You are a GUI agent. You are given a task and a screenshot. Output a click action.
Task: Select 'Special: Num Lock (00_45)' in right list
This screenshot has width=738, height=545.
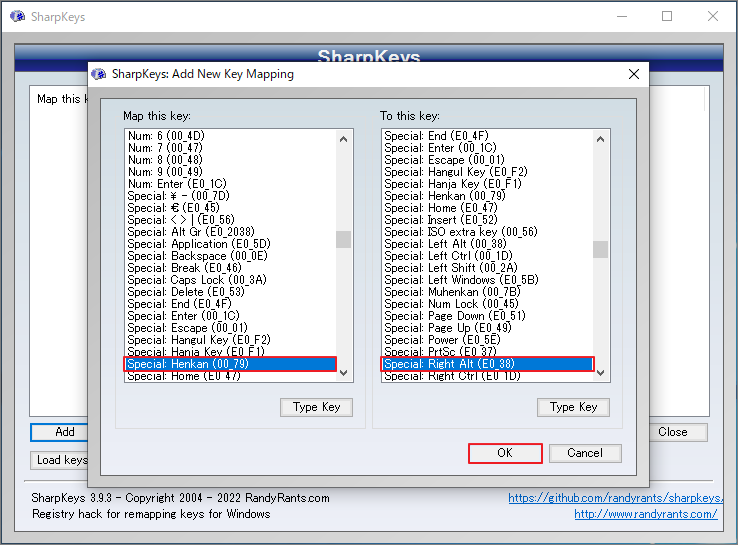(x=487, y=304)
